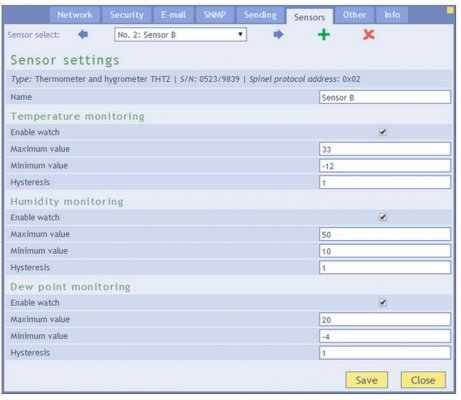
Task: Open the Sensor select dropdown
Action: (180, 35)
